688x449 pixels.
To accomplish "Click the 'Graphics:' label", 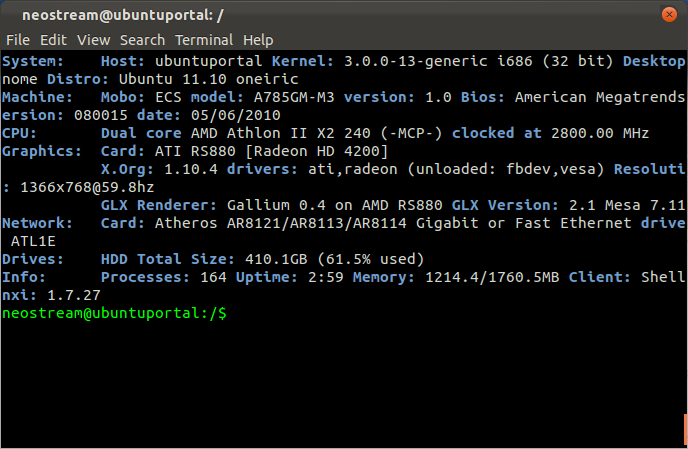I will pos(42,151).
